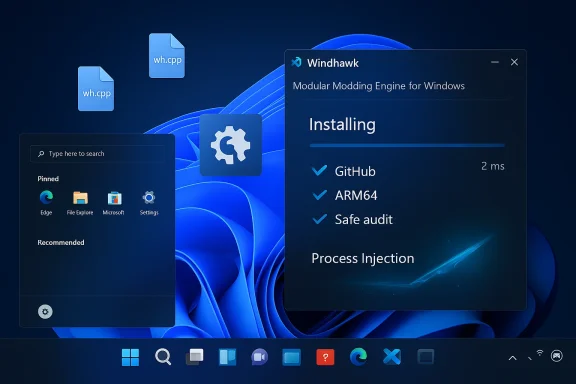Open File Explorer from Pinned apps

(80, 202)
